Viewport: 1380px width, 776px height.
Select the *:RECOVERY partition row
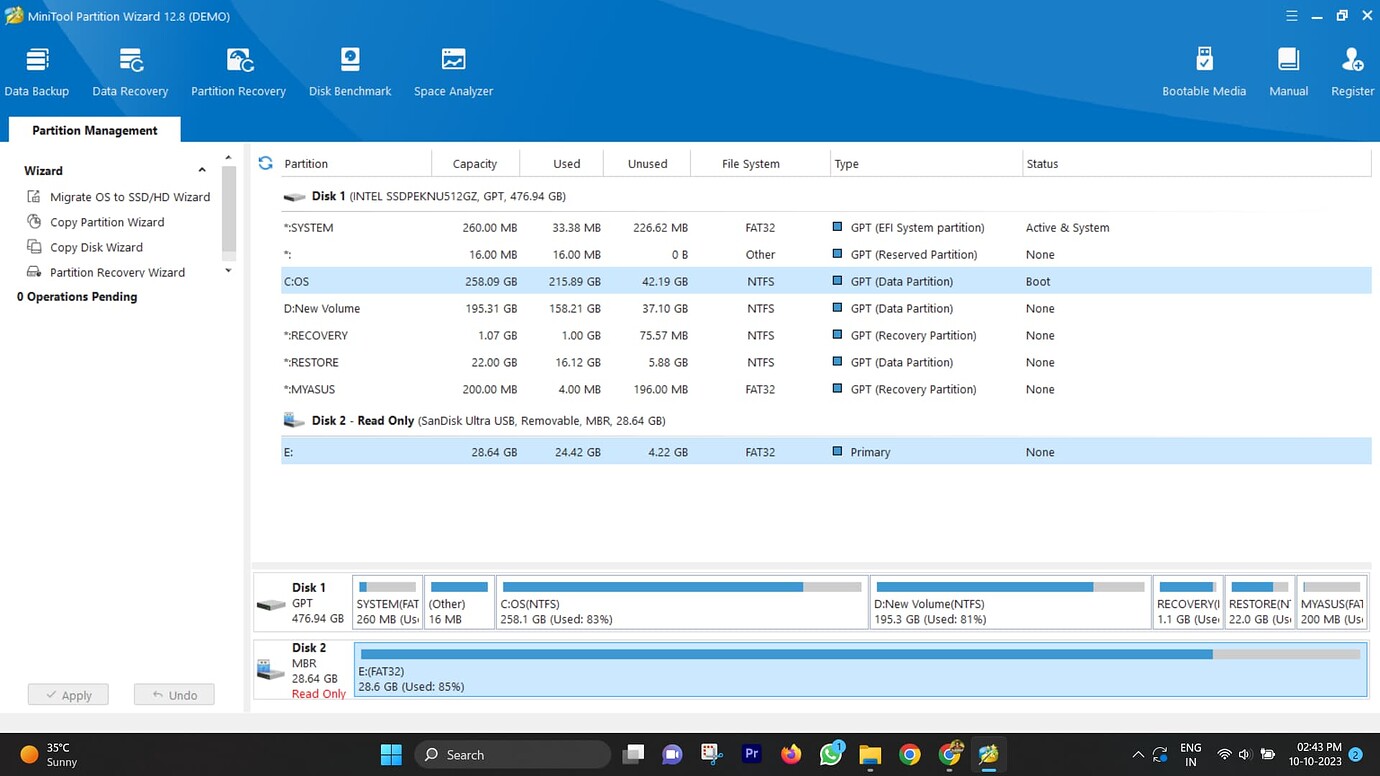tap(826, 335)
